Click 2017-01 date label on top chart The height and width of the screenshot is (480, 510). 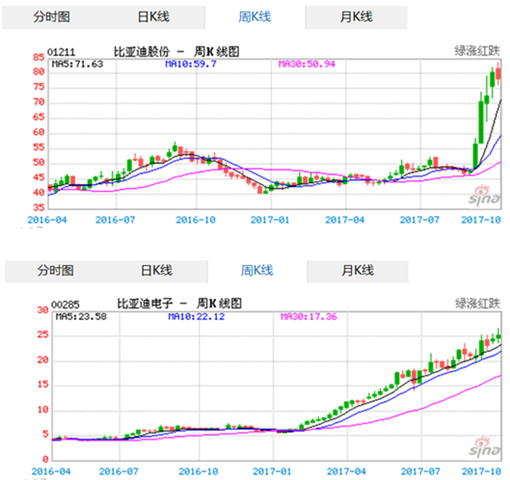[270, 220]
